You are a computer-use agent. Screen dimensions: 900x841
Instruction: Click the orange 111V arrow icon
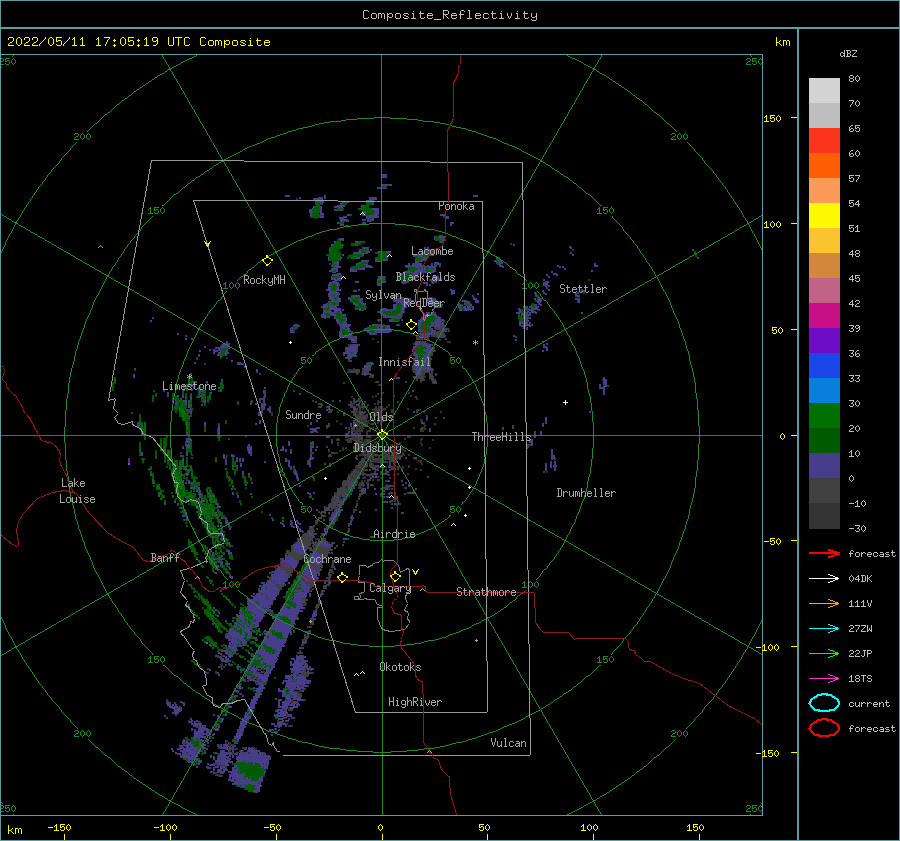click(824, 603)
